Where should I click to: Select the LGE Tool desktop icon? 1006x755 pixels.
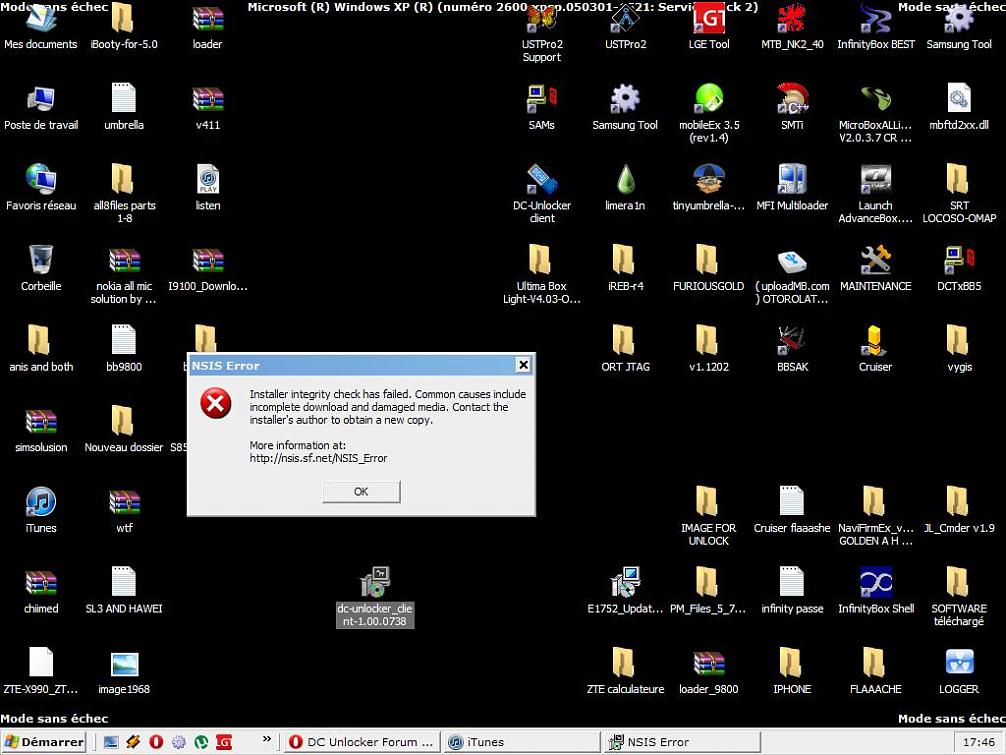(708, 19)
